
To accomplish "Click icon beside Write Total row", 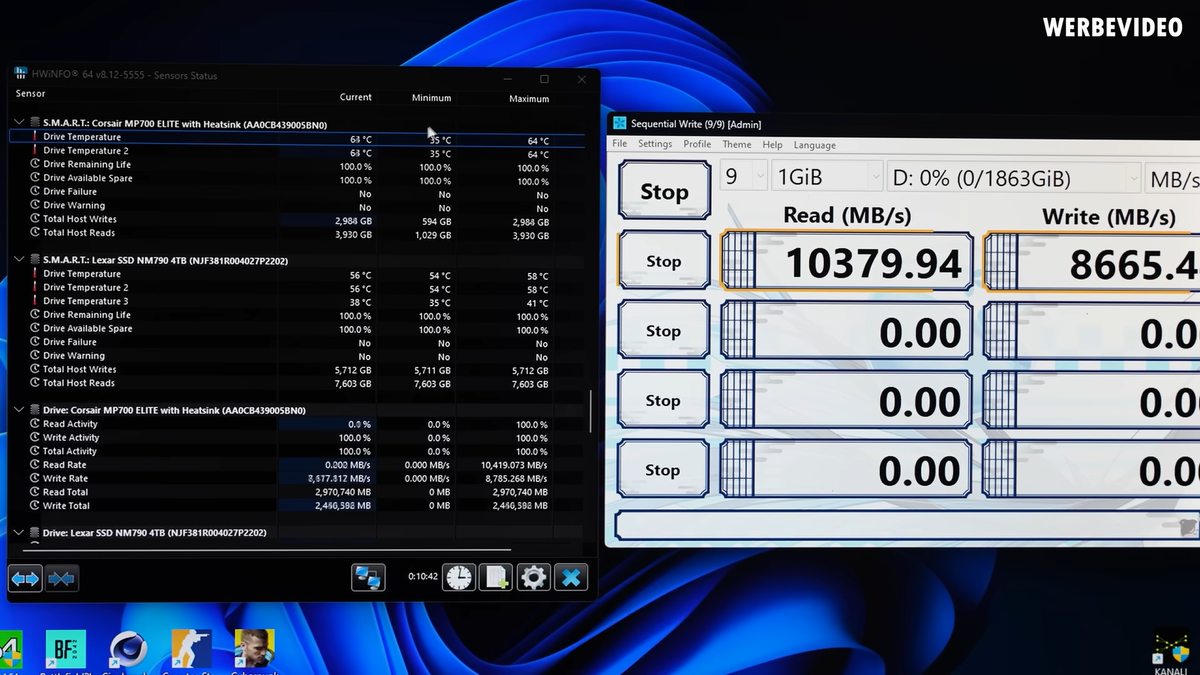I will (x=35, y=506).
